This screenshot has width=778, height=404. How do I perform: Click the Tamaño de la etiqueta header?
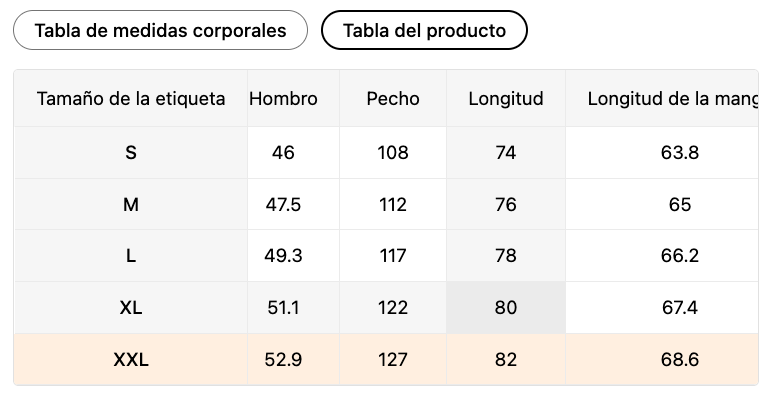click(x=131, y=98)
